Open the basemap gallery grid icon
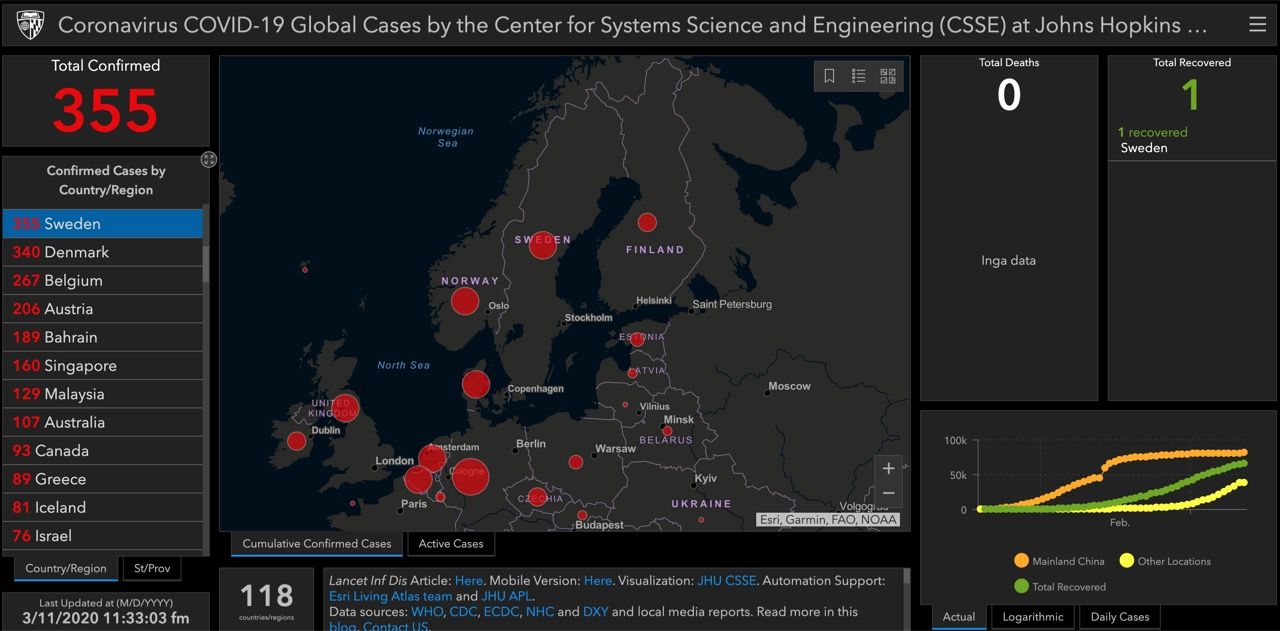The image size is (1280, 631). (888, 76)
